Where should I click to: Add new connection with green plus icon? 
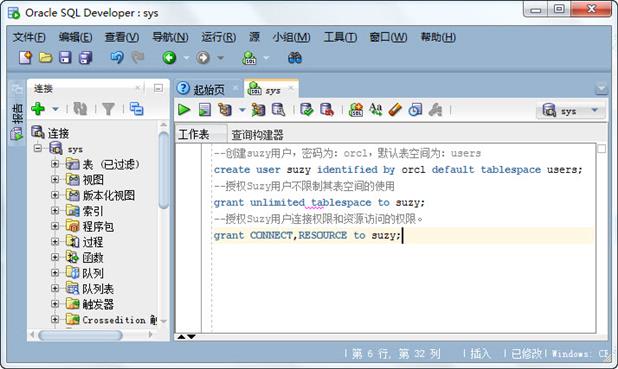pyautogui.click(x=38, y=108)
